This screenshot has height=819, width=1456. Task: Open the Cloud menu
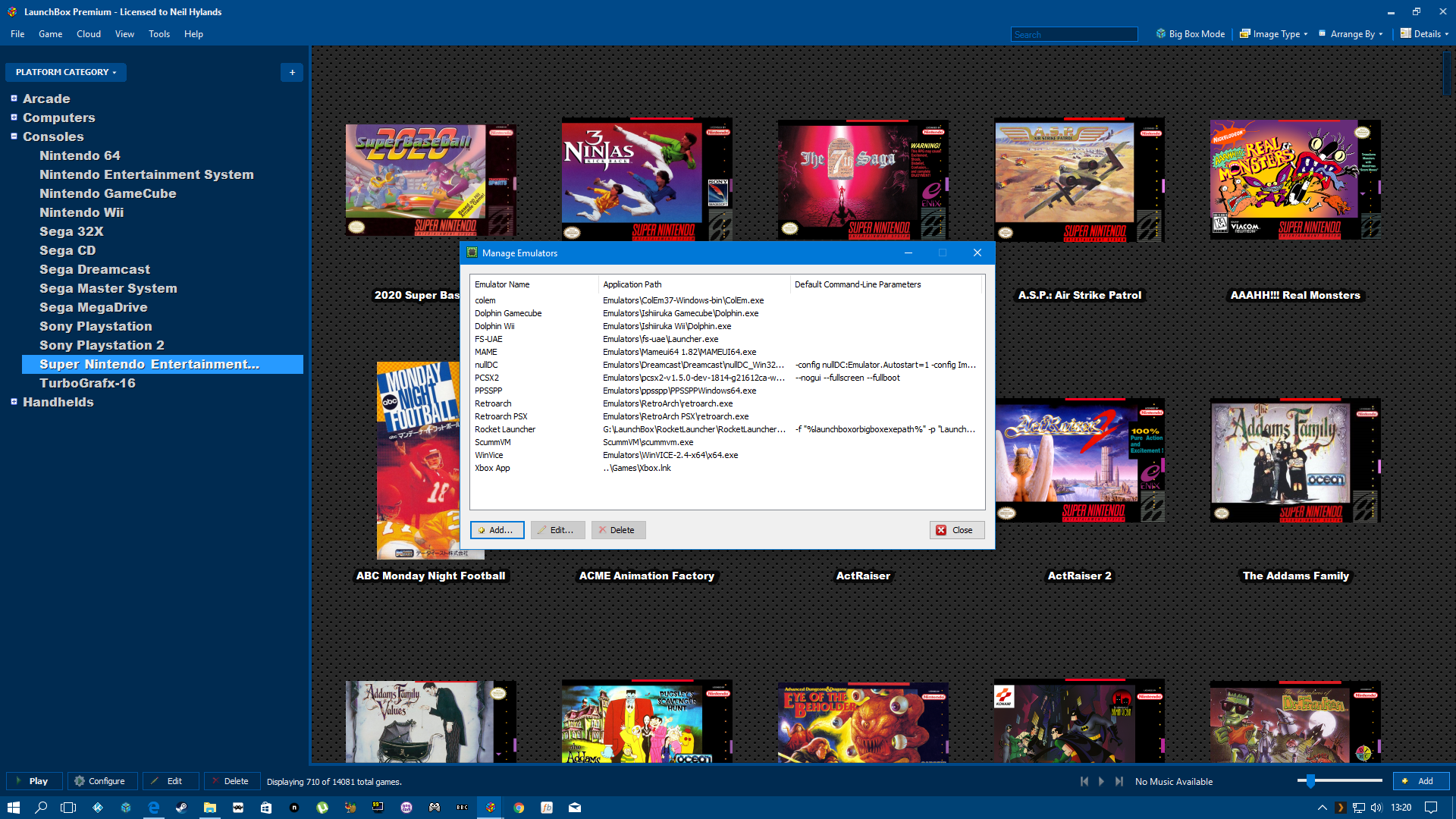click(89, 34)
